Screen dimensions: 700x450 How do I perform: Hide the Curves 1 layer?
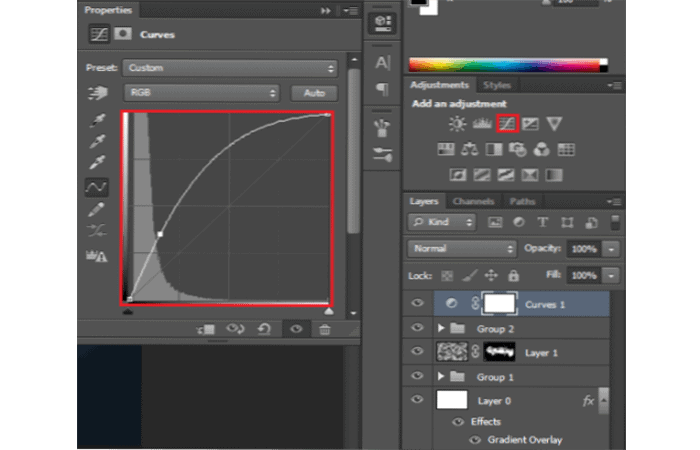point(418,304)
